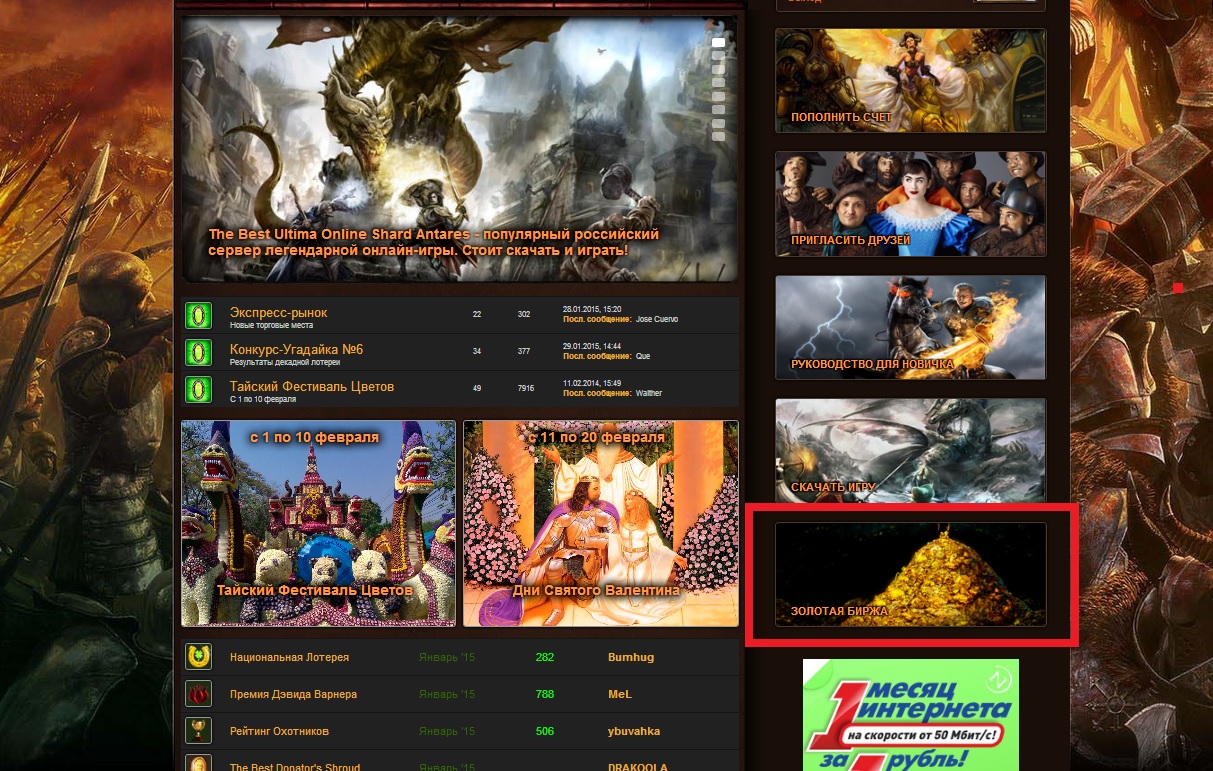Screen dimensions: 1213x771
Task: Click the horseshoe icon of Национальная Лотерея
Action: pos(198,657)
